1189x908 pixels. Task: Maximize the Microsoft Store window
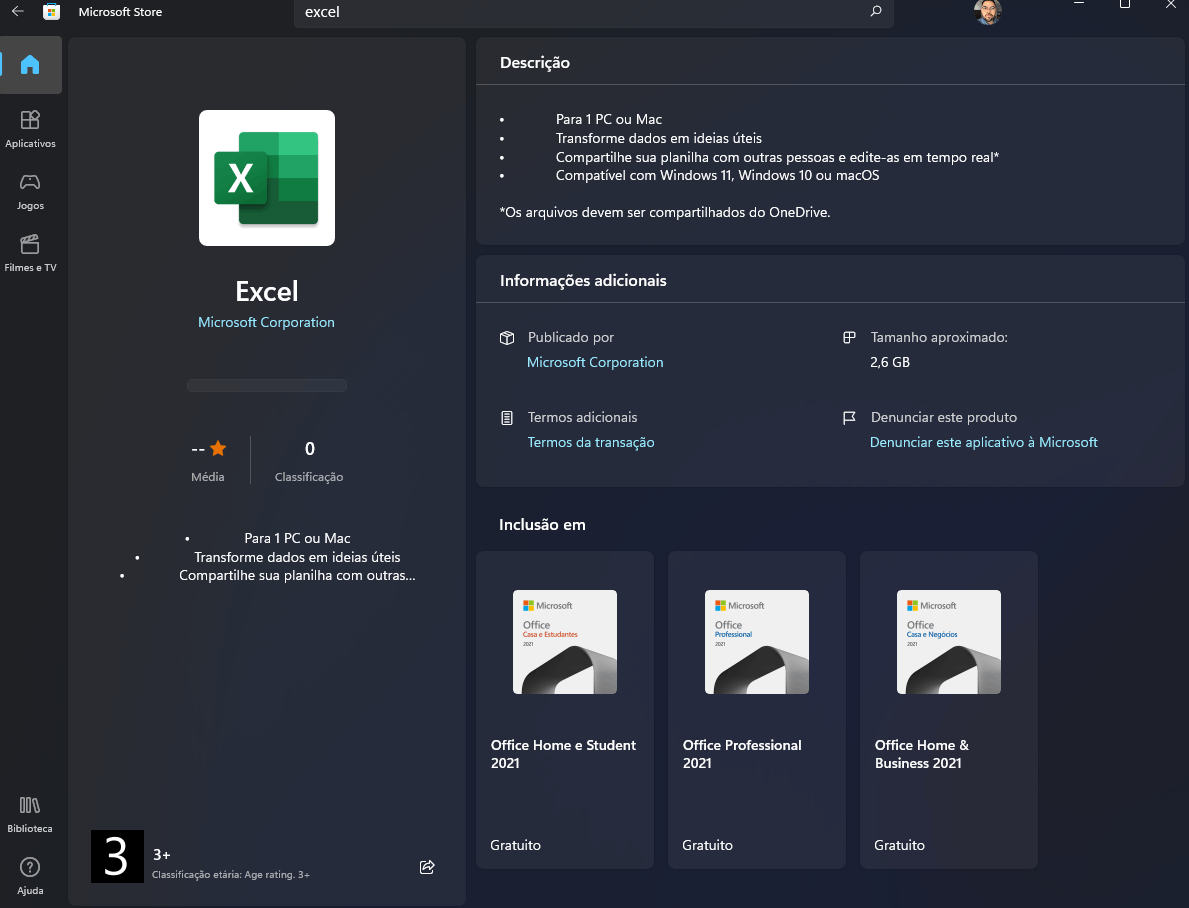(x=1125, y=5)
